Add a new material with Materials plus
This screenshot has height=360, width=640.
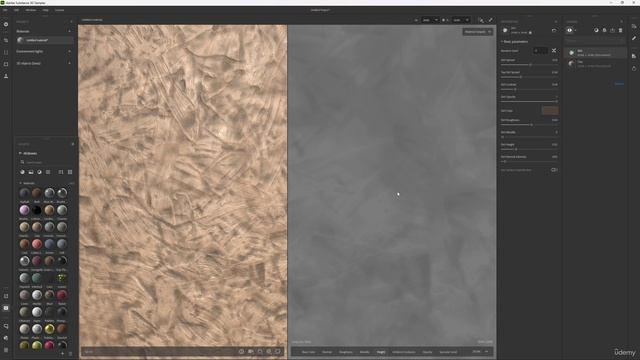pos(69,31)
